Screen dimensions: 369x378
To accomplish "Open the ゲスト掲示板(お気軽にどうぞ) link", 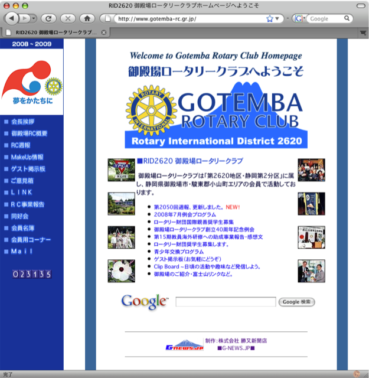I will click(x=187, y=259).
